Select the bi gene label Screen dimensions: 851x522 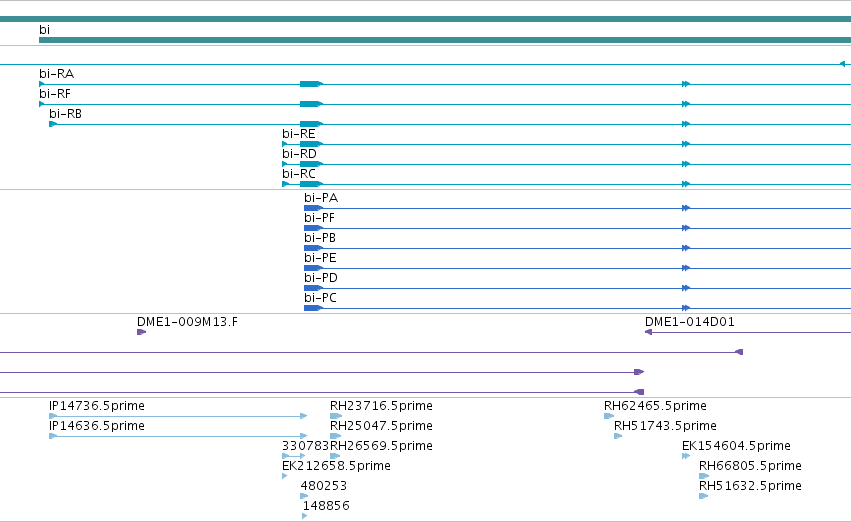(45, 30)
